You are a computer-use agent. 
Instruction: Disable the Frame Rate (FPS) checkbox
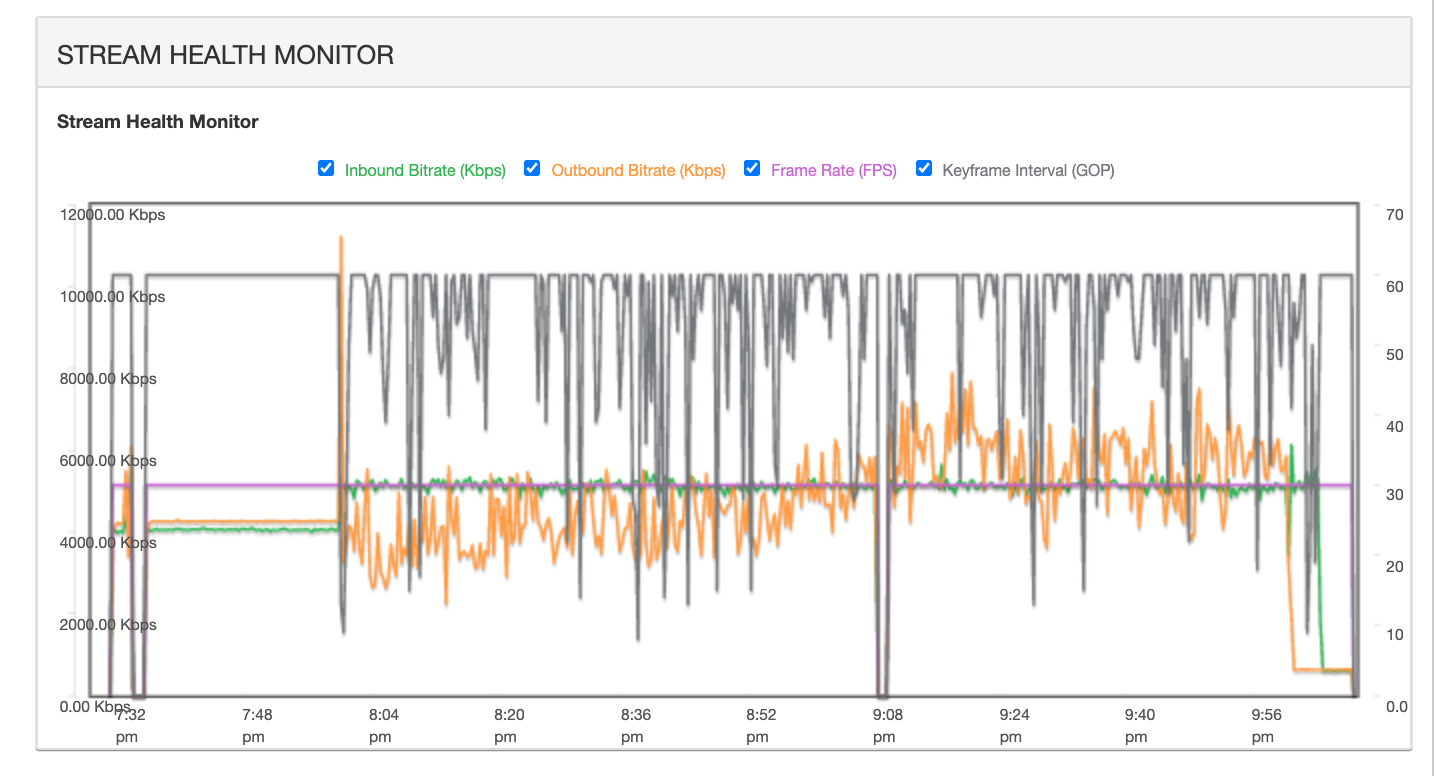click(x=752, y=168)
